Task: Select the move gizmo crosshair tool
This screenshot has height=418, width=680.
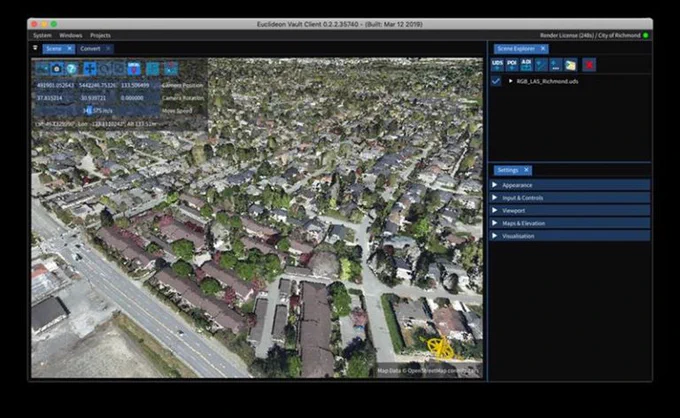Action: (x=90, y=69)
